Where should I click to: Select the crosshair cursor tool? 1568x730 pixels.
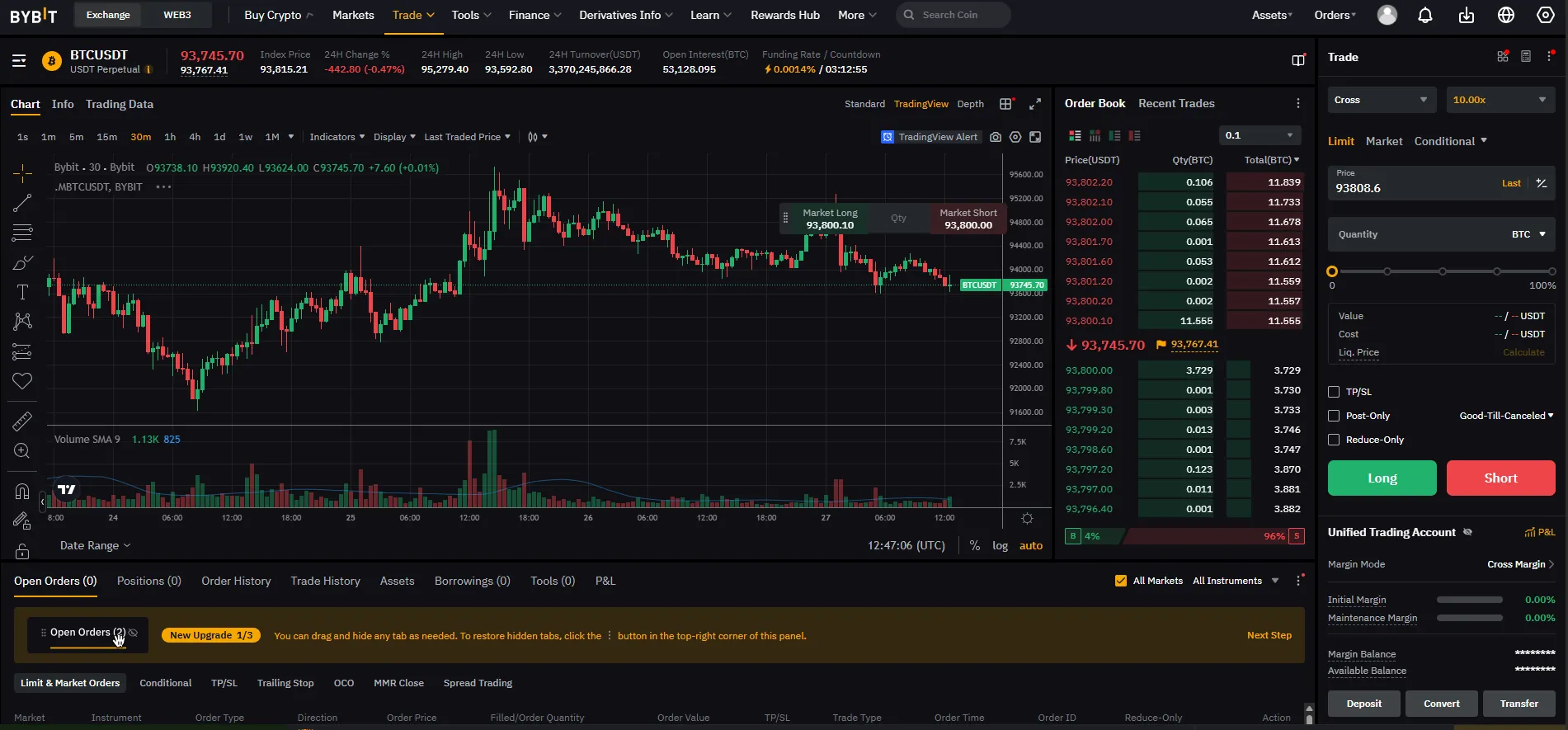22,172
